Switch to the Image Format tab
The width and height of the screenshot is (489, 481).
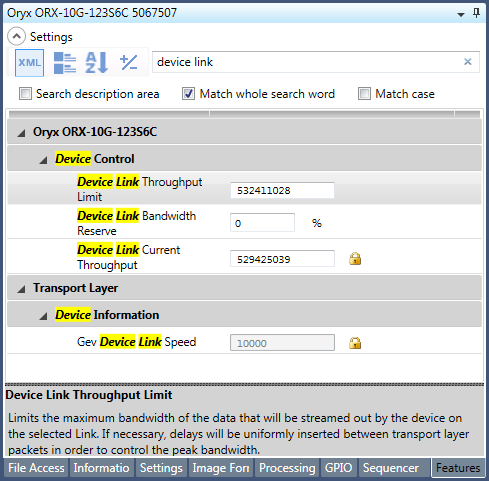[x=221, y=468]
